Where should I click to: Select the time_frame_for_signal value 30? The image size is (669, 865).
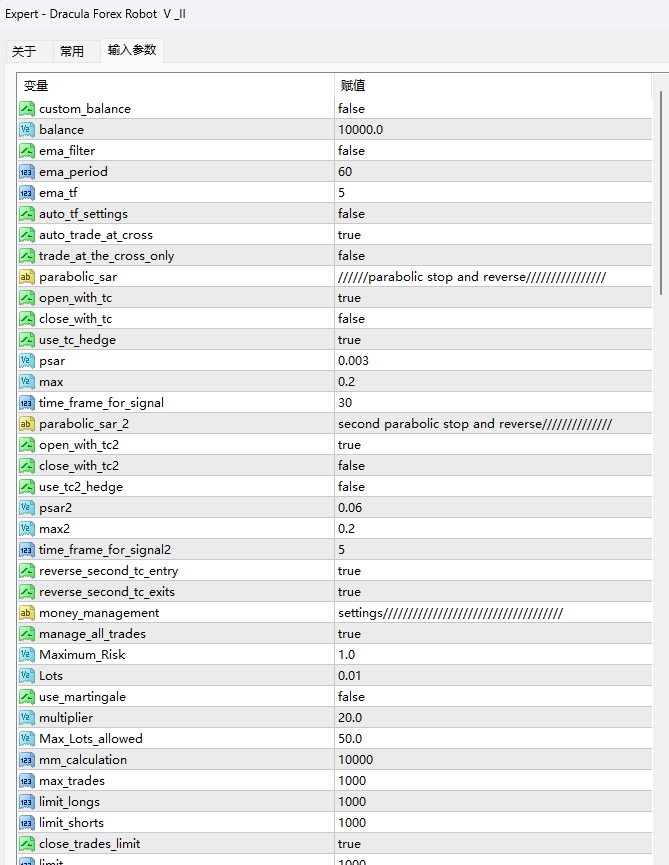pos(345,403)
